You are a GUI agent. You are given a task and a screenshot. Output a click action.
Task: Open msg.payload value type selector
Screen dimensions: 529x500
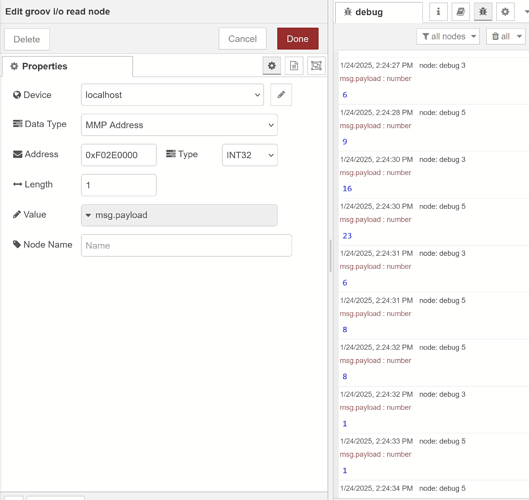[88, 215]
